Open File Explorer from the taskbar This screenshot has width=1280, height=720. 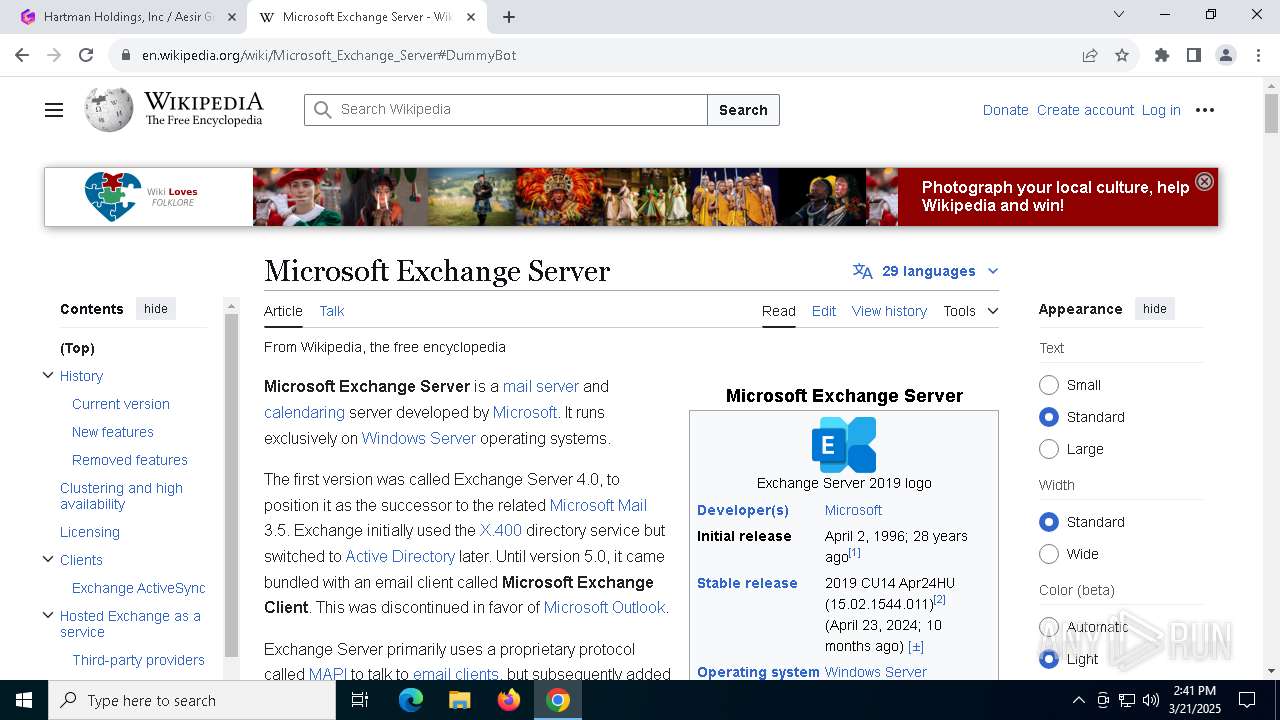point(459,700)
